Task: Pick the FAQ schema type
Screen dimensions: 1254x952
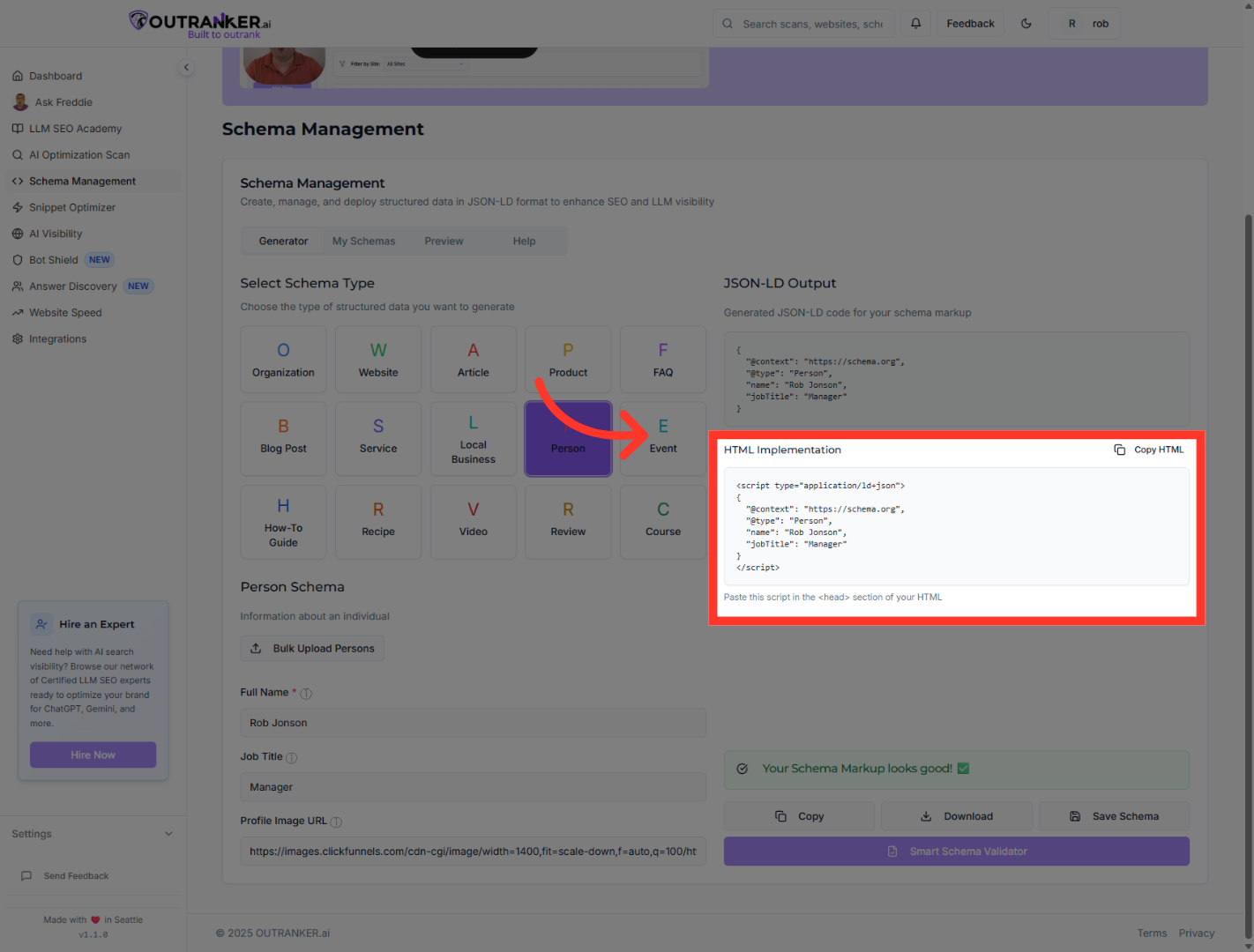Action: coord(663,360)
